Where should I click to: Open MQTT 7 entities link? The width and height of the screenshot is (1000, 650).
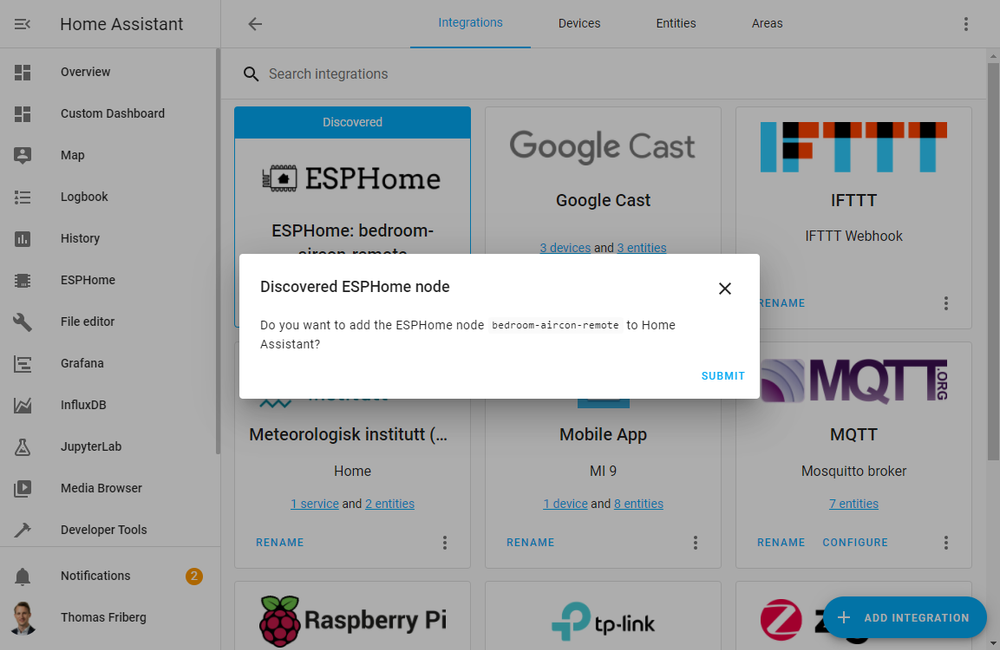click(x=853, y=504)
